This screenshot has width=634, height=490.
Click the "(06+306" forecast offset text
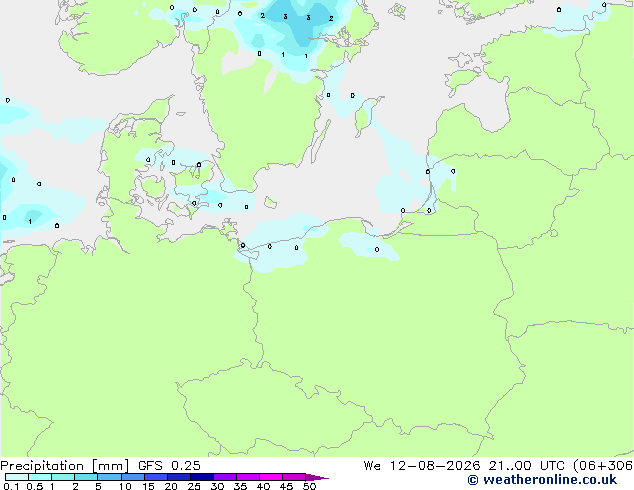pos(603,466)
